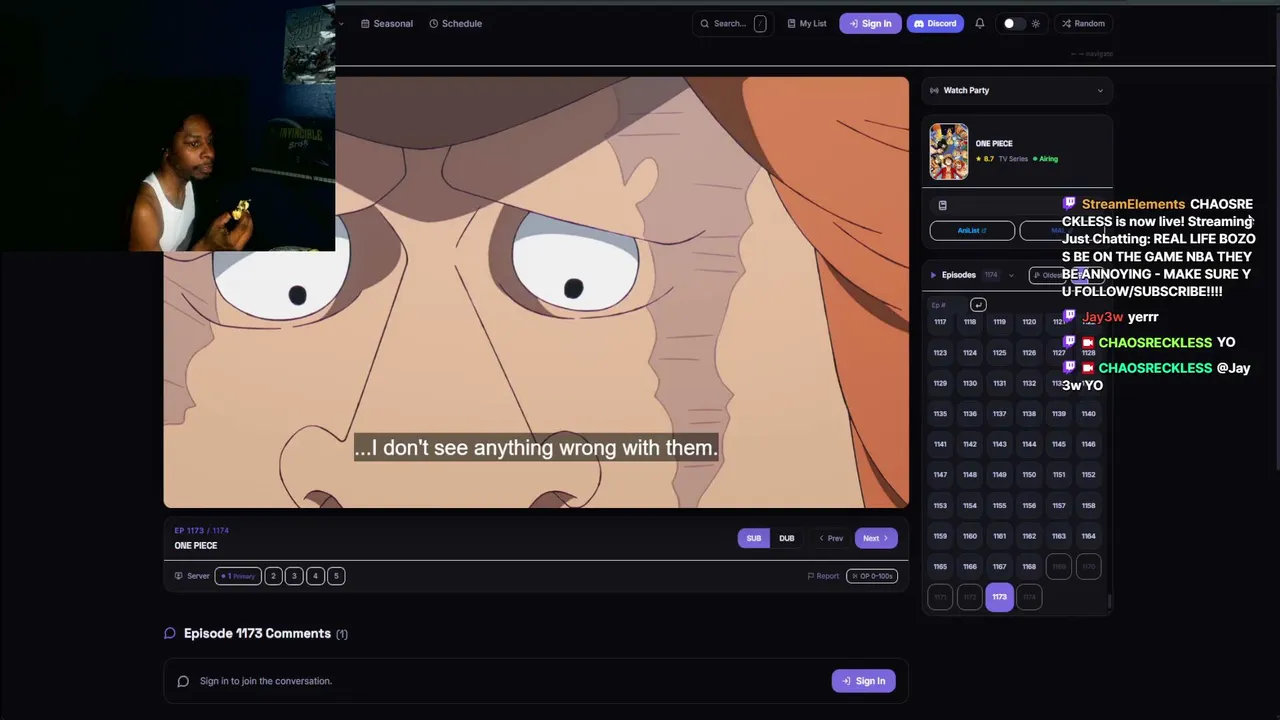The height and width of the screenshot is (720, 1280).
Task: Select episode 1164
Action: point(1088,536)
